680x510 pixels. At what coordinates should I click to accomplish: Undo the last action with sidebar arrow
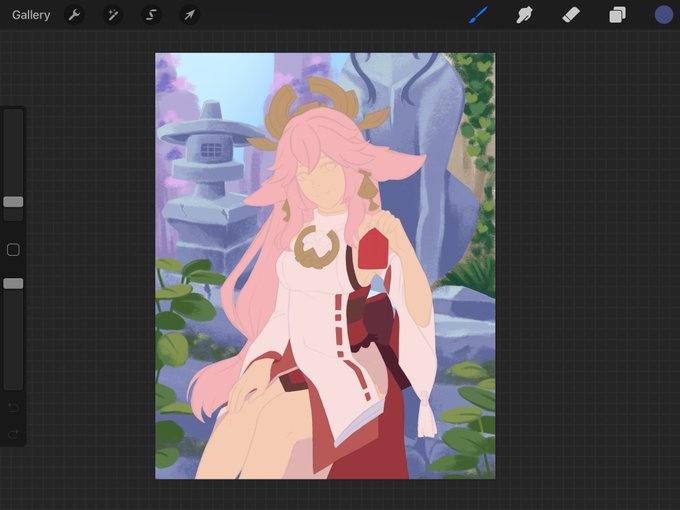13,407
